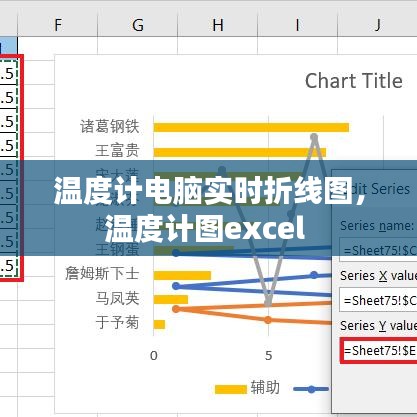Select the gray line peak marker

[314, 137]
